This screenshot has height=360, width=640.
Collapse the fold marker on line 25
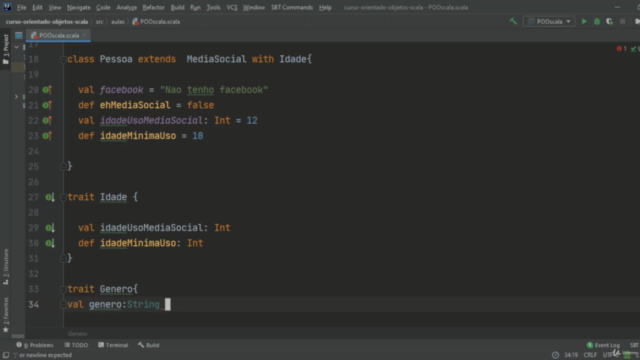pyautogui.click(x=63, y=167)
